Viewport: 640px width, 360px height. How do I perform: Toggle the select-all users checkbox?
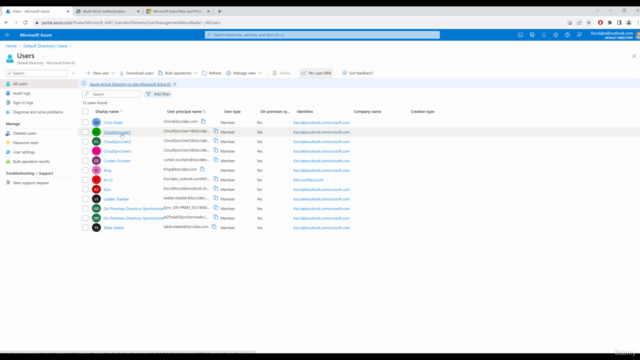pyautogui.click(x=85, y=111)
